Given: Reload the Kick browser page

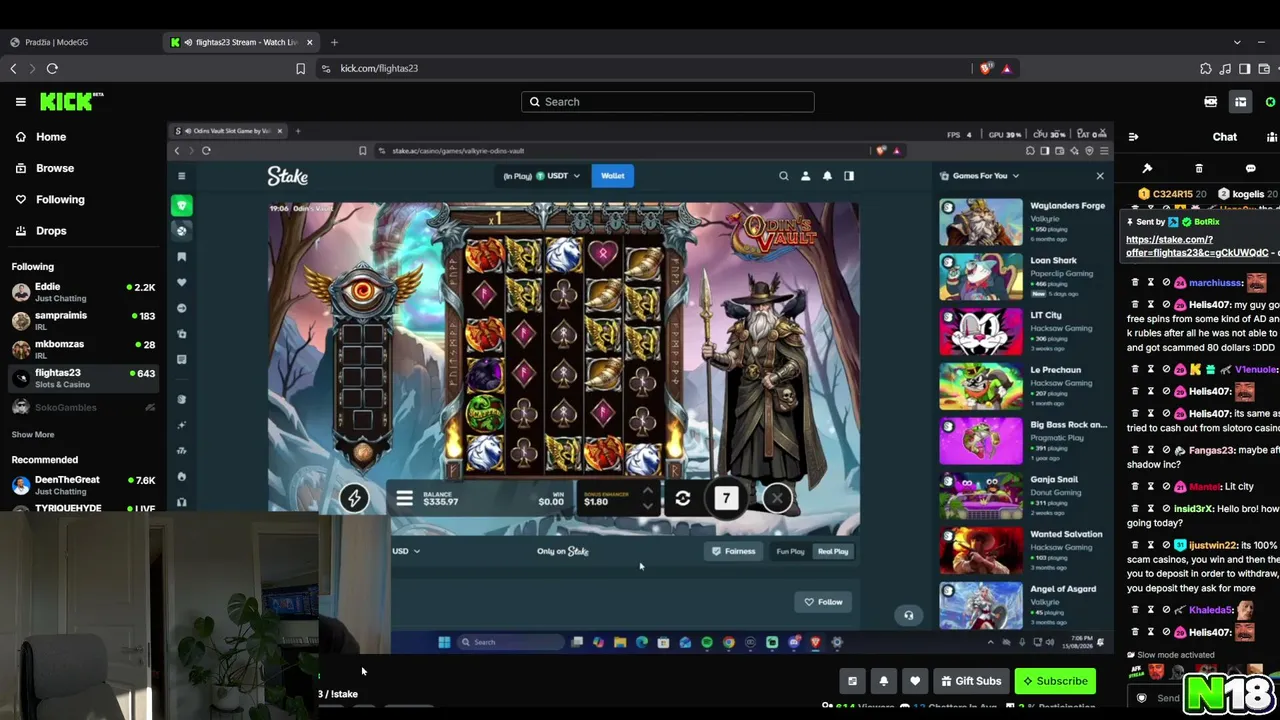Looking at the screenshot, I should 52,68.
